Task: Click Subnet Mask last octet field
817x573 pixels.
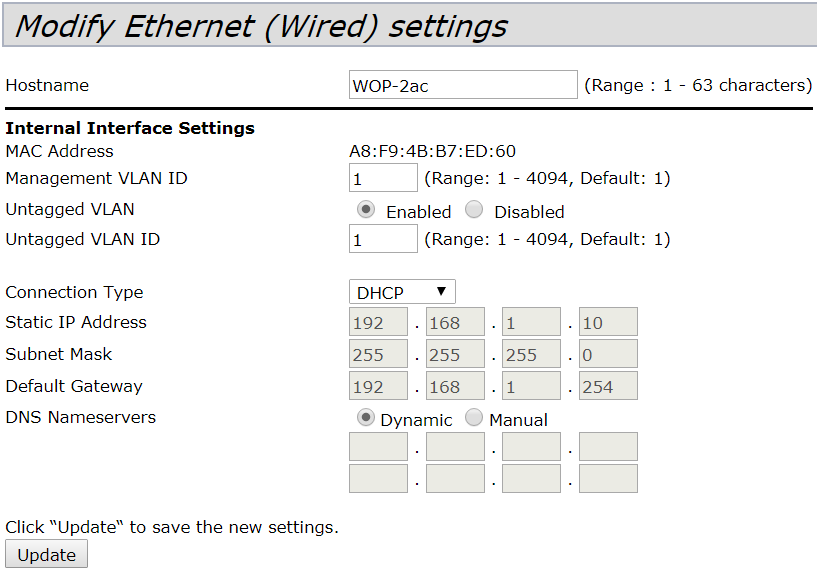Action: pos(608,354)
